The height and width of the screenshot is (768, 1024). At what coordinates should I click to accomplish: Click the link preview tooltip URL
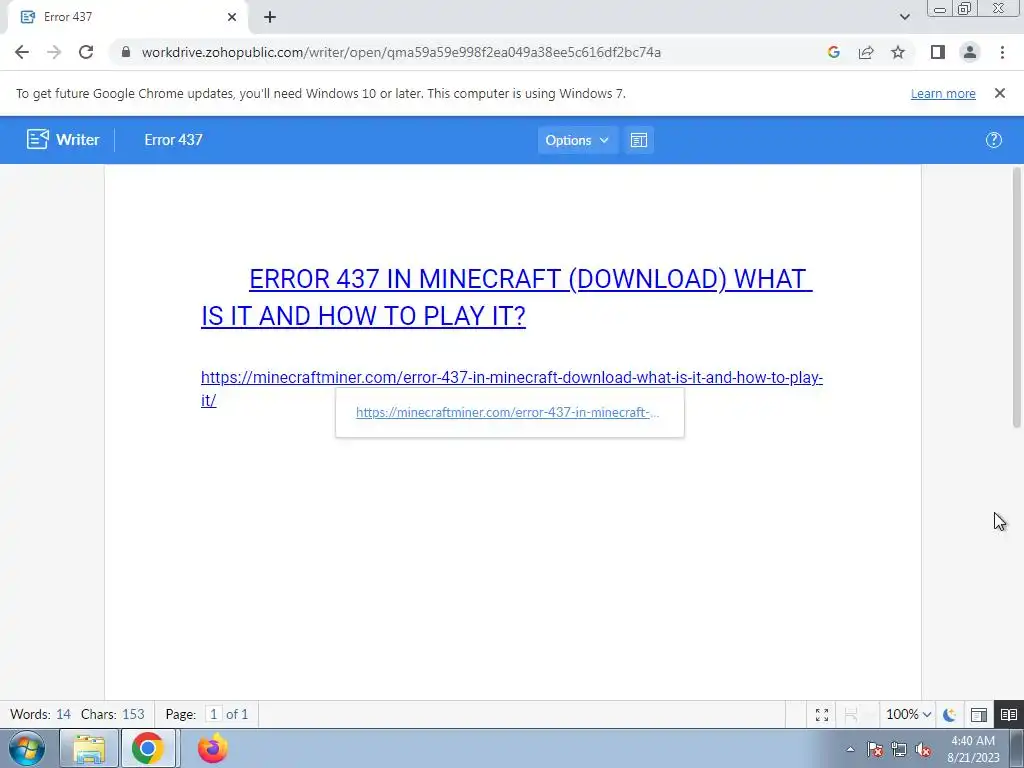click(507, 412)
